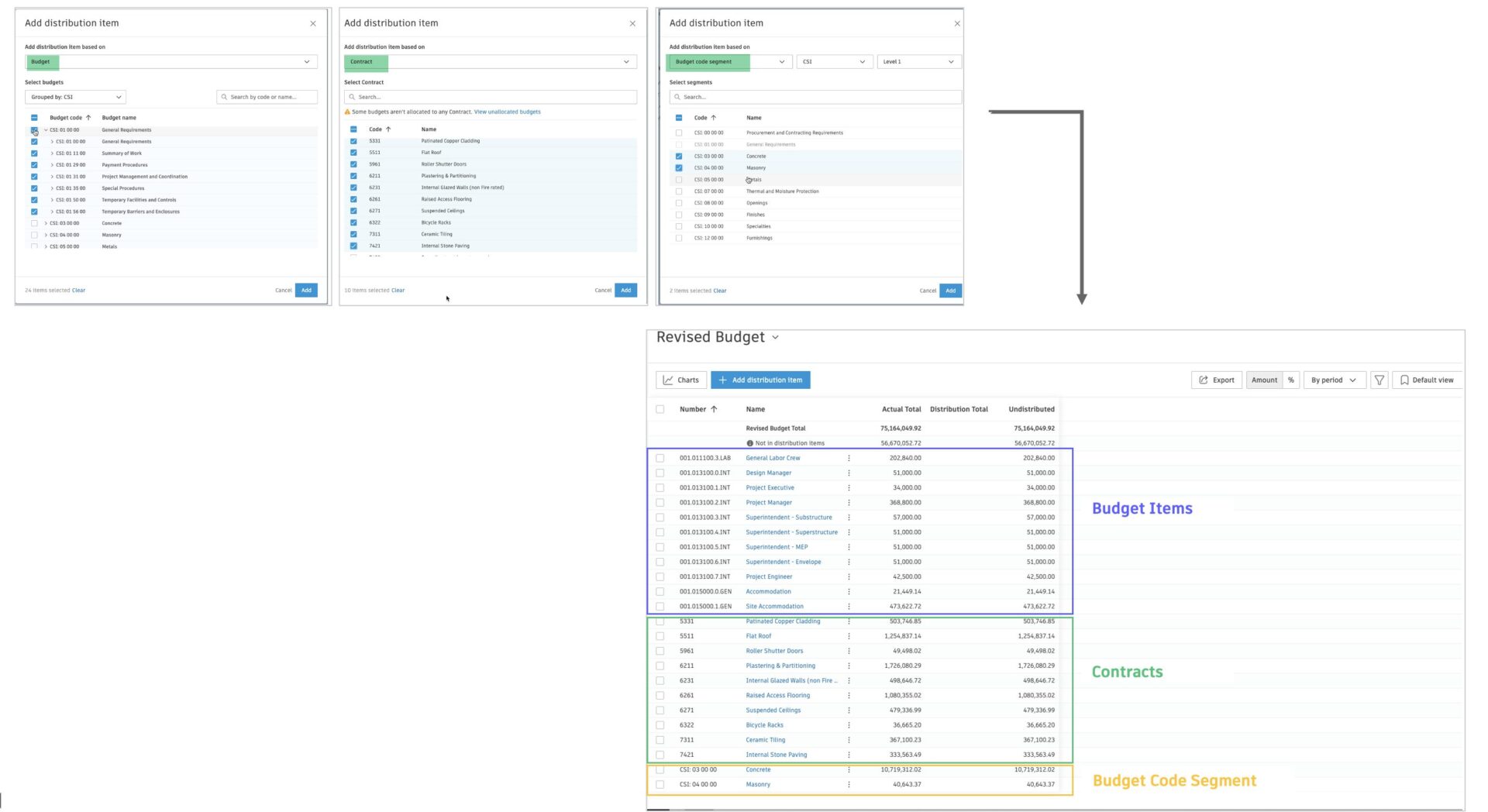Screen dimensions: 1488x812
Task: Uncheck Concrete in segment dialog
Action: (679, 157)
